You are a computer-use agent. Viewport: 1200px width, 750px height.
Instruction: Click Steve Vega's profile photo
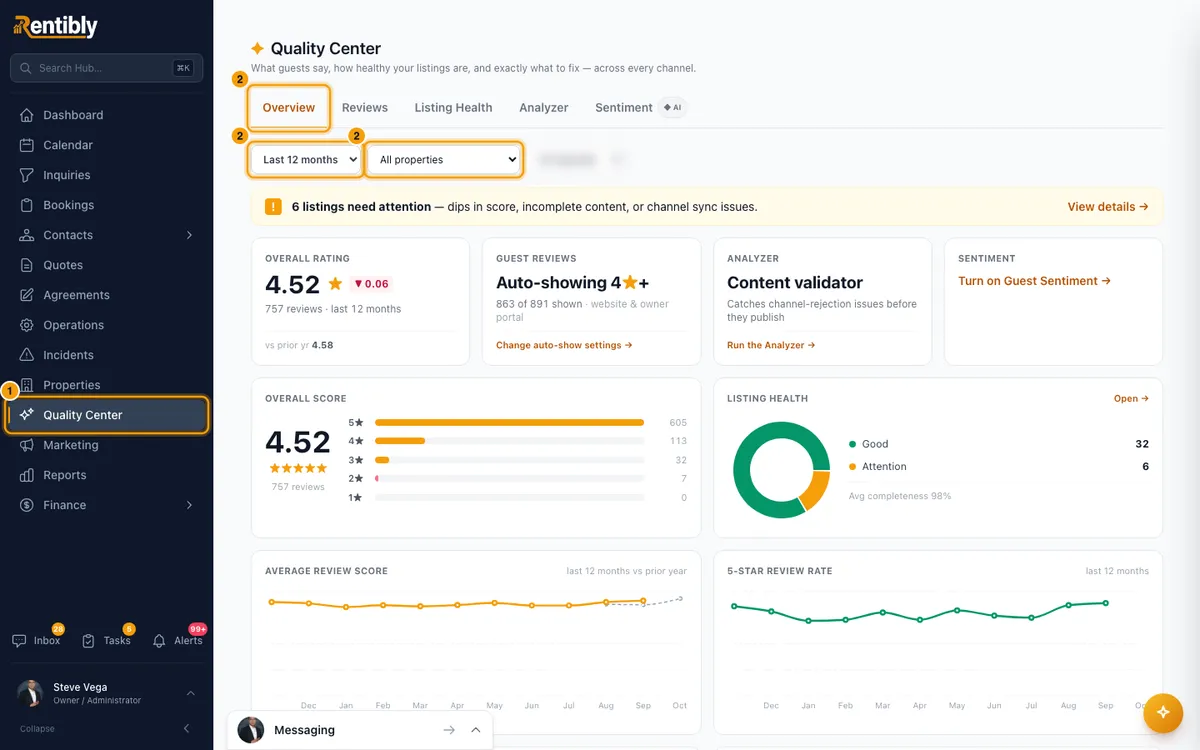click(30, 693)
